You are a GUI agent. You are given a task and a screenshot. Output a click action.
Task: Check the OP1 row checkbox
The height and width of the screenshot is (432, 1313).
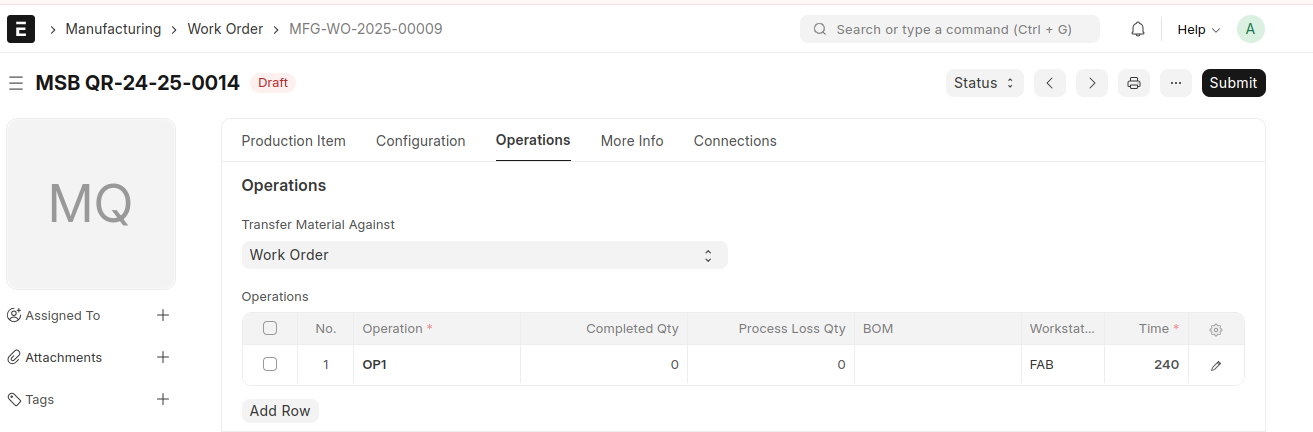(270, 364)
